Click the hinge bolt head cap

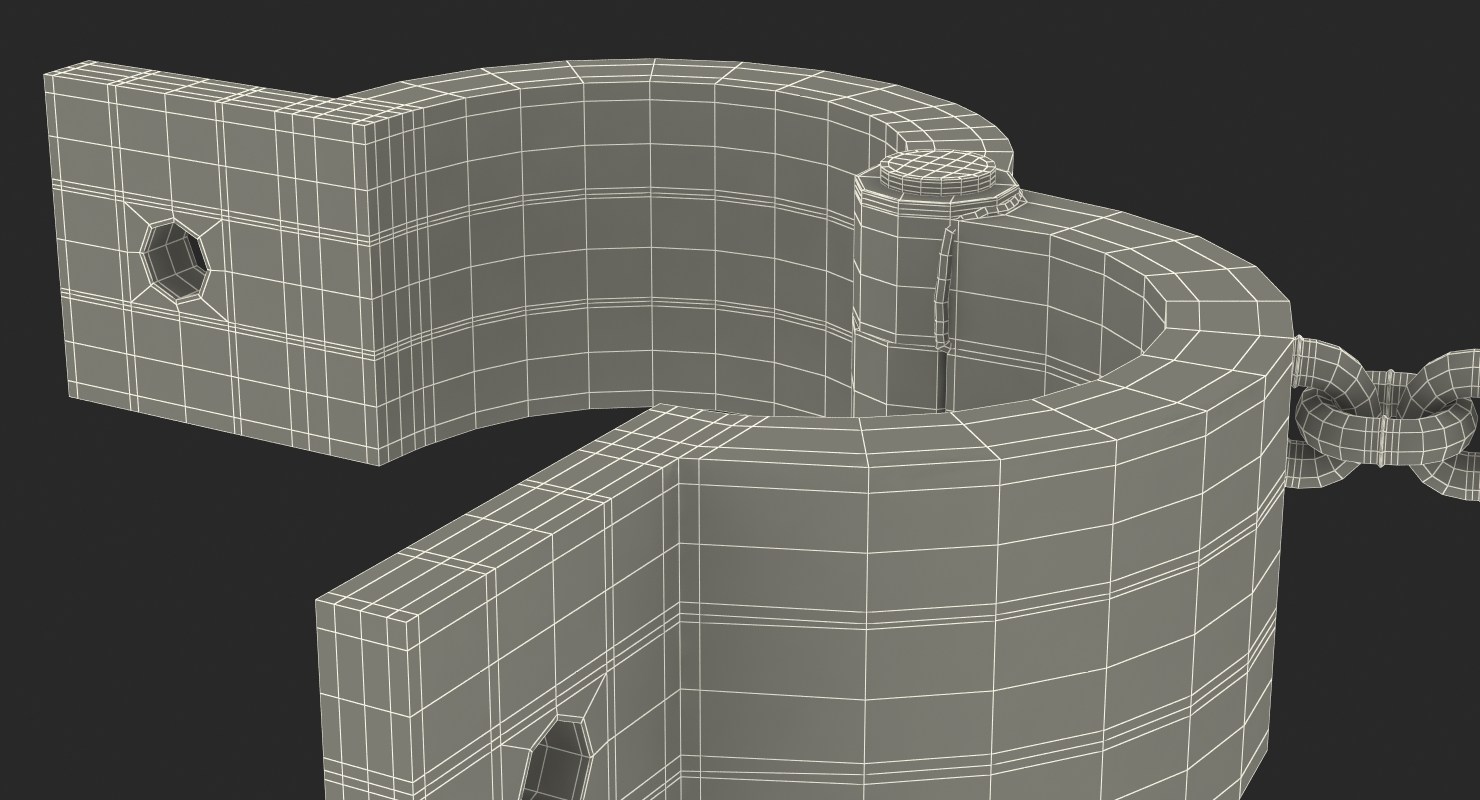pos(938,172)
